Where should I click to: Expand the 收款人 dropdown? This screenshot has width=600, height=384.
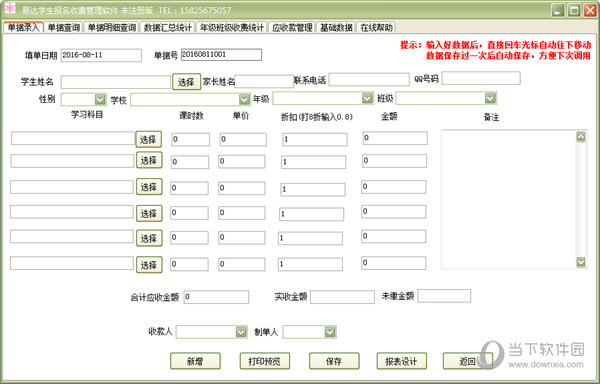[x=241, y=332]
